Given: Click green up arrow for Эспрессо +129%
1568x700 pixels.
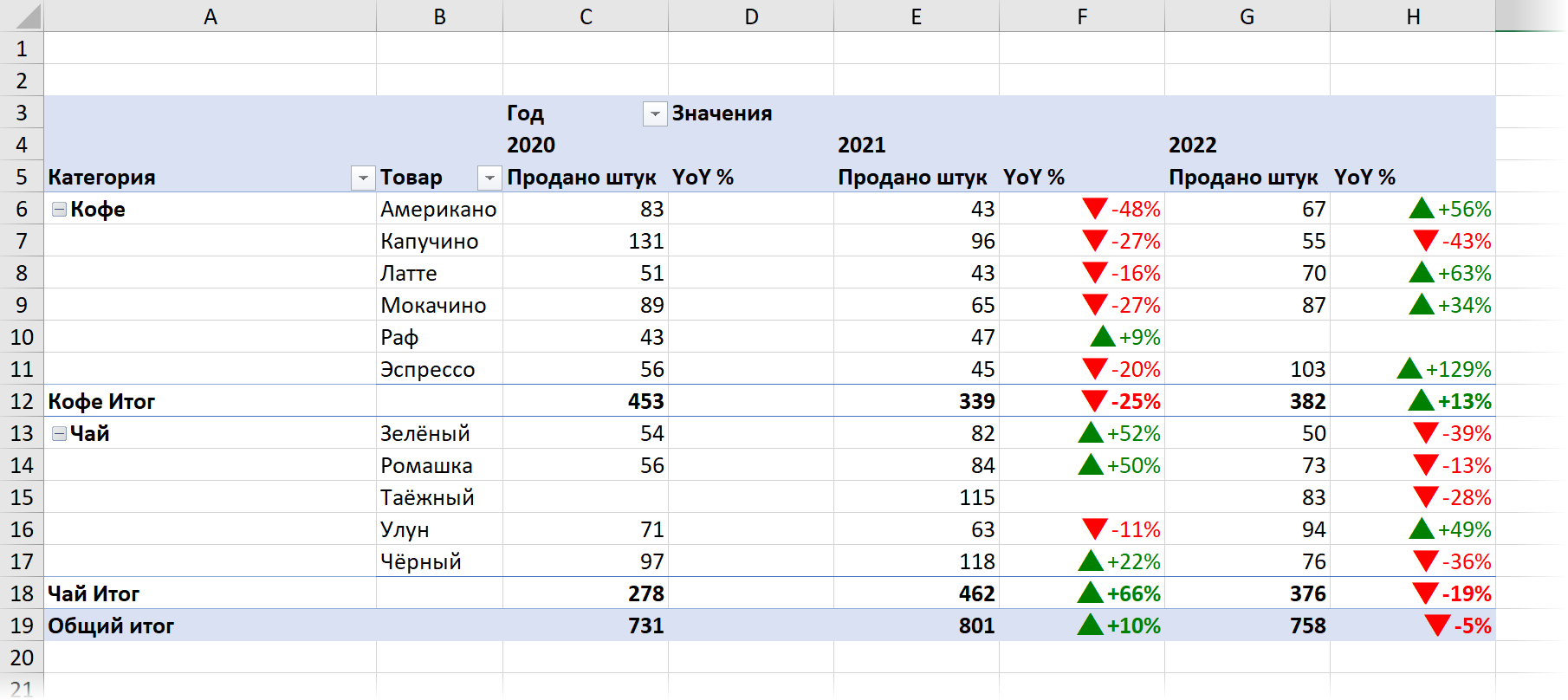Looking at the screenshot, I should (x=1409, y=369).
